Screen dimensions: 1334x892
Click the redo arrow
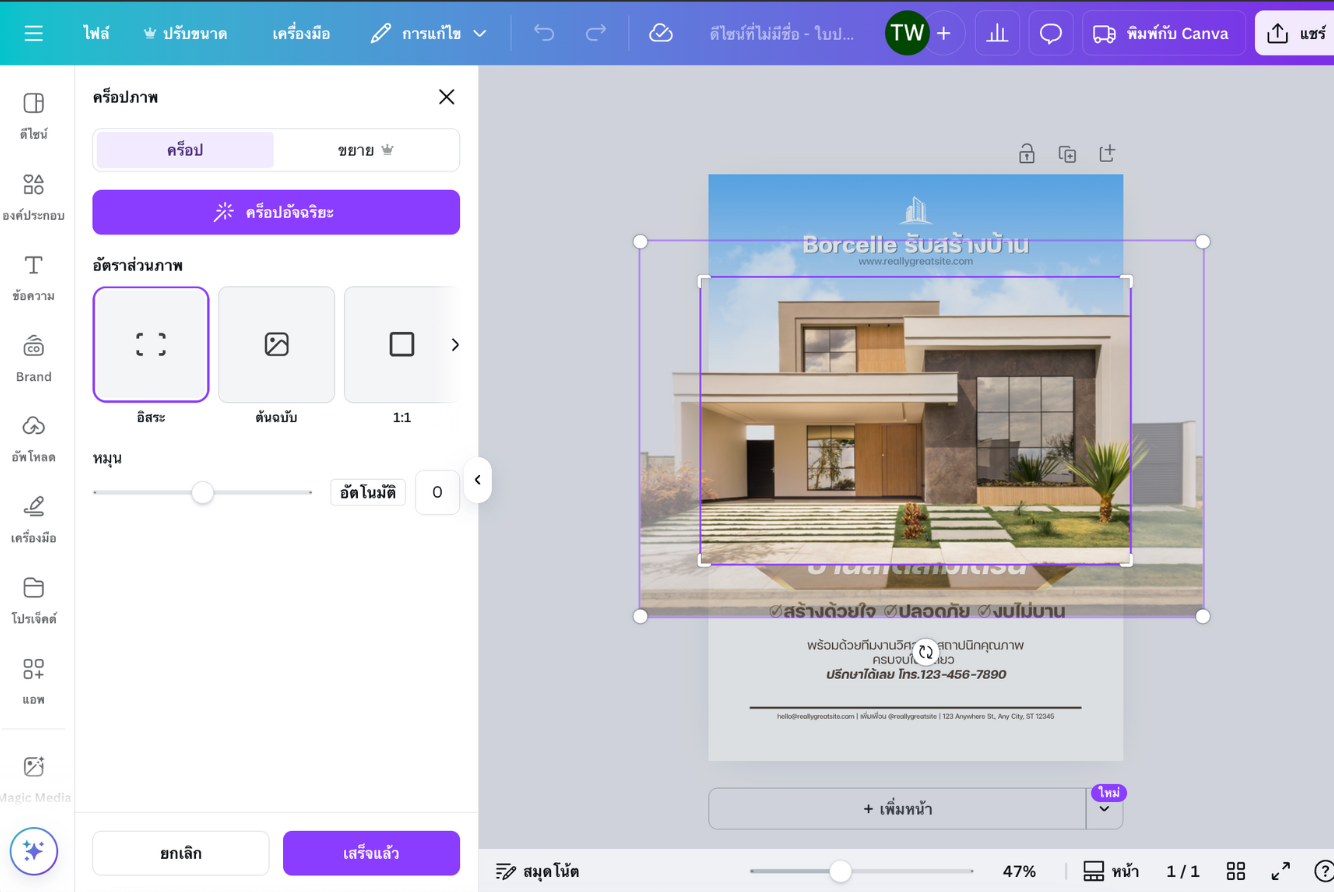596,33
